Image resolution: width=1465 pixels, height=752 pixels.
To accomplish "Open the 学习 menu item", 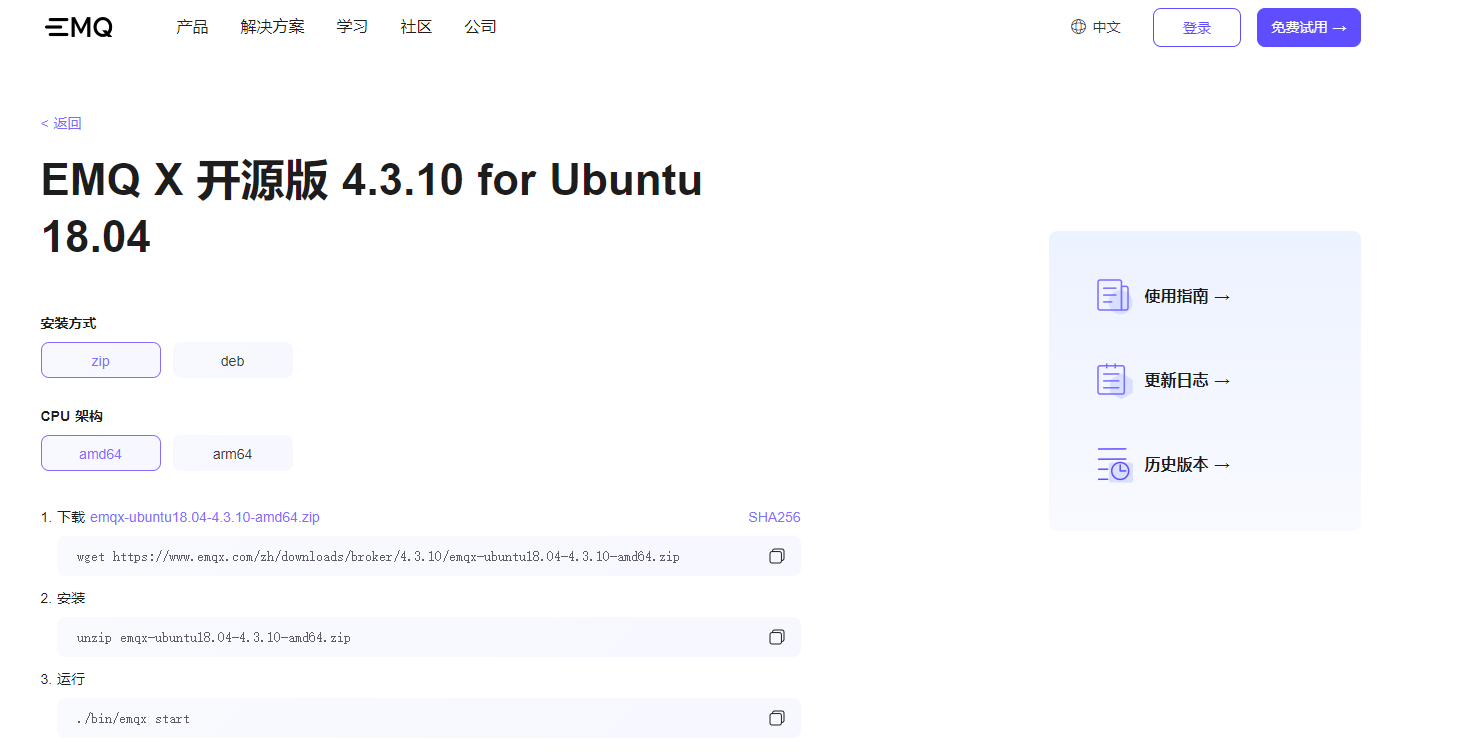I will coord(352,27).
